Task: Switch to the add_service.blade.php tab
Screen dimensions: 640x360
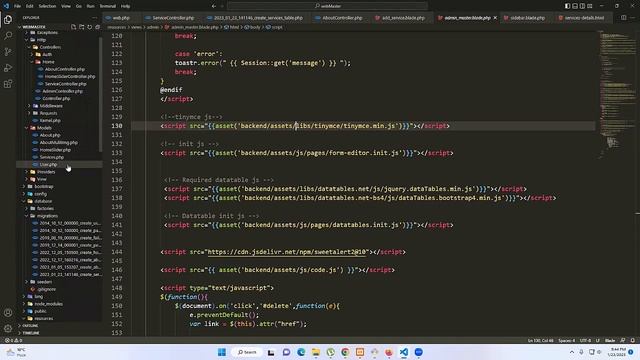Action: 403,18
